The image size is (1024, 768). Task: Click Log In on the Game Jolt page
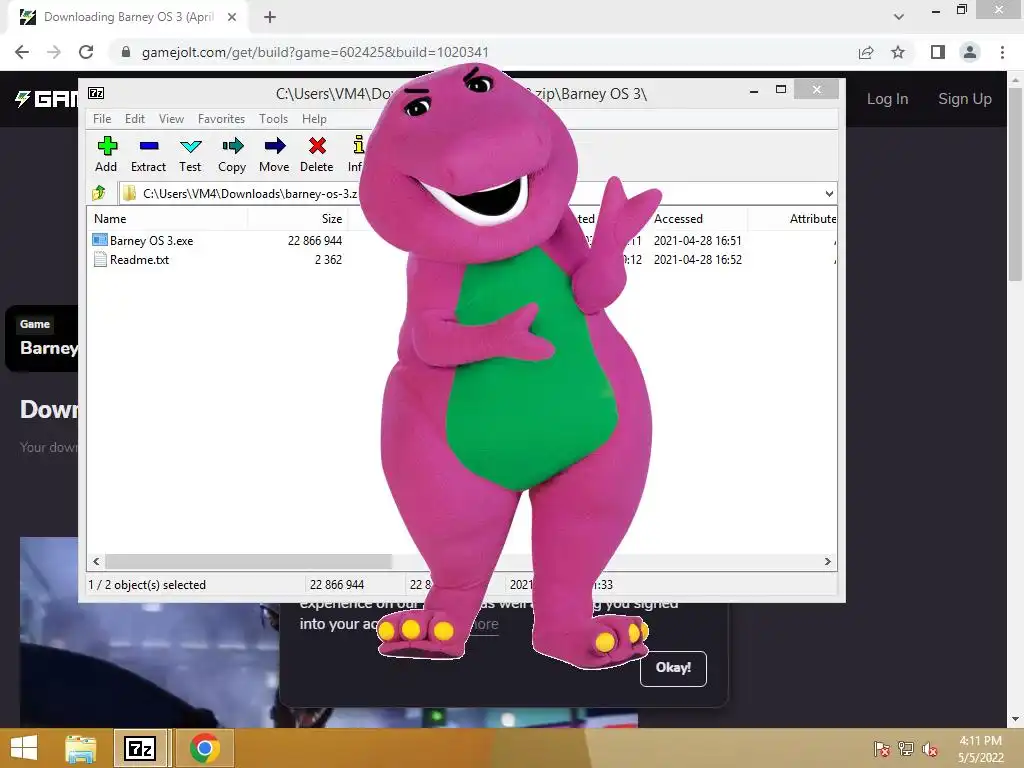(x=888, y=99)
